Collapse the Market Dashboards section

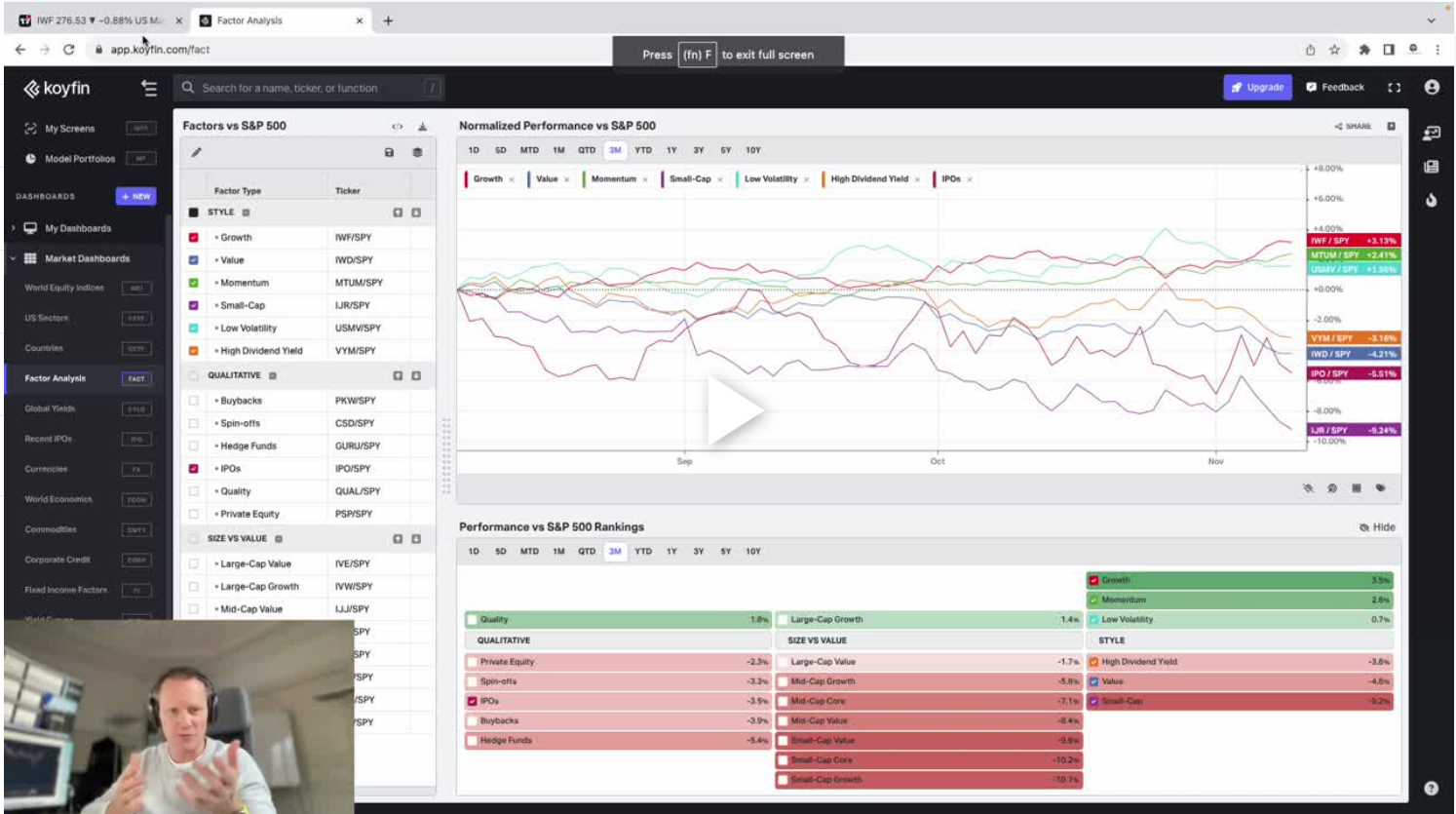pos(13,258)
